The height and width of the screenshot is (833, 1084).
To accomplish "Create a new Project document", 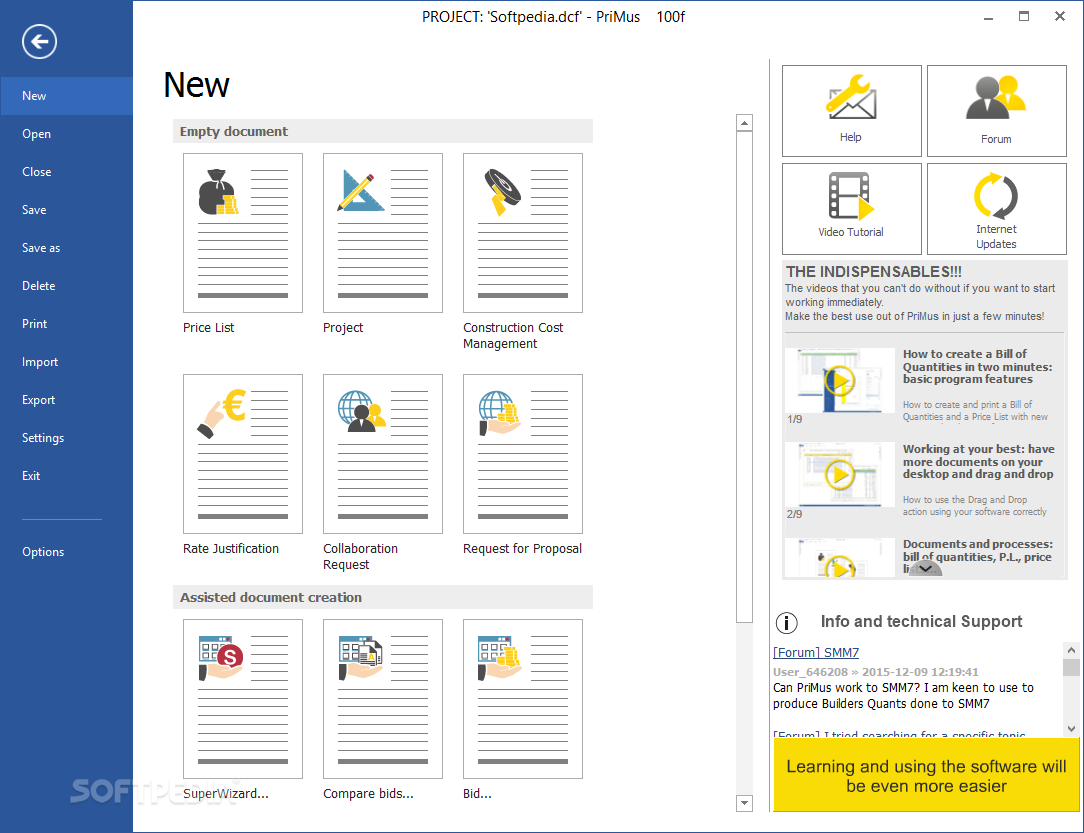I will tap(382, 233).
